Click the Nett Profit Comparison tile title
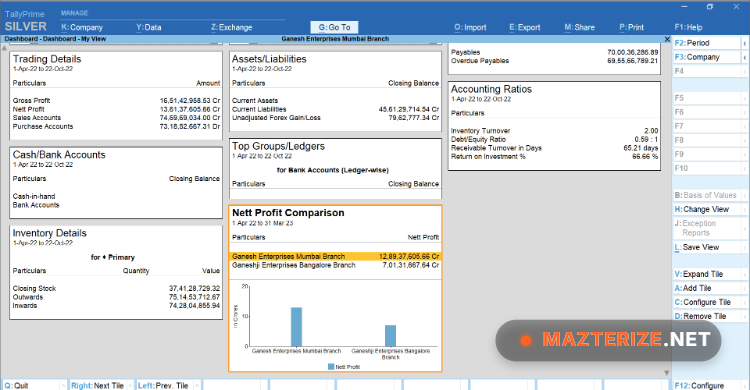This screenshot has width=750, height=390. [288, 212]
